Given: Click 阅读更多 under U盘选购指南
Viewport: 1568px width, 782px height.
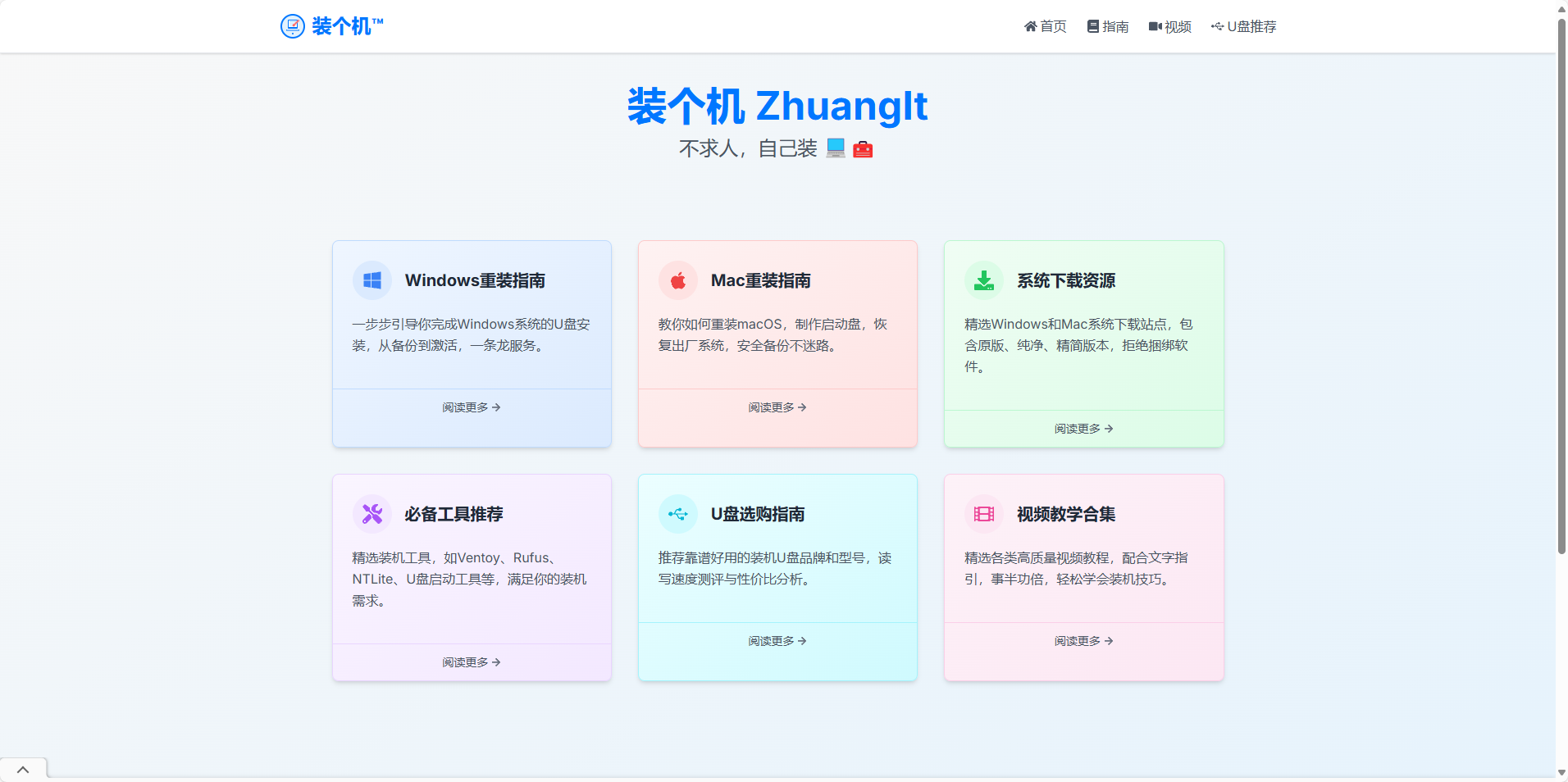Looking at the screenshot, I should tap(777, 641).
